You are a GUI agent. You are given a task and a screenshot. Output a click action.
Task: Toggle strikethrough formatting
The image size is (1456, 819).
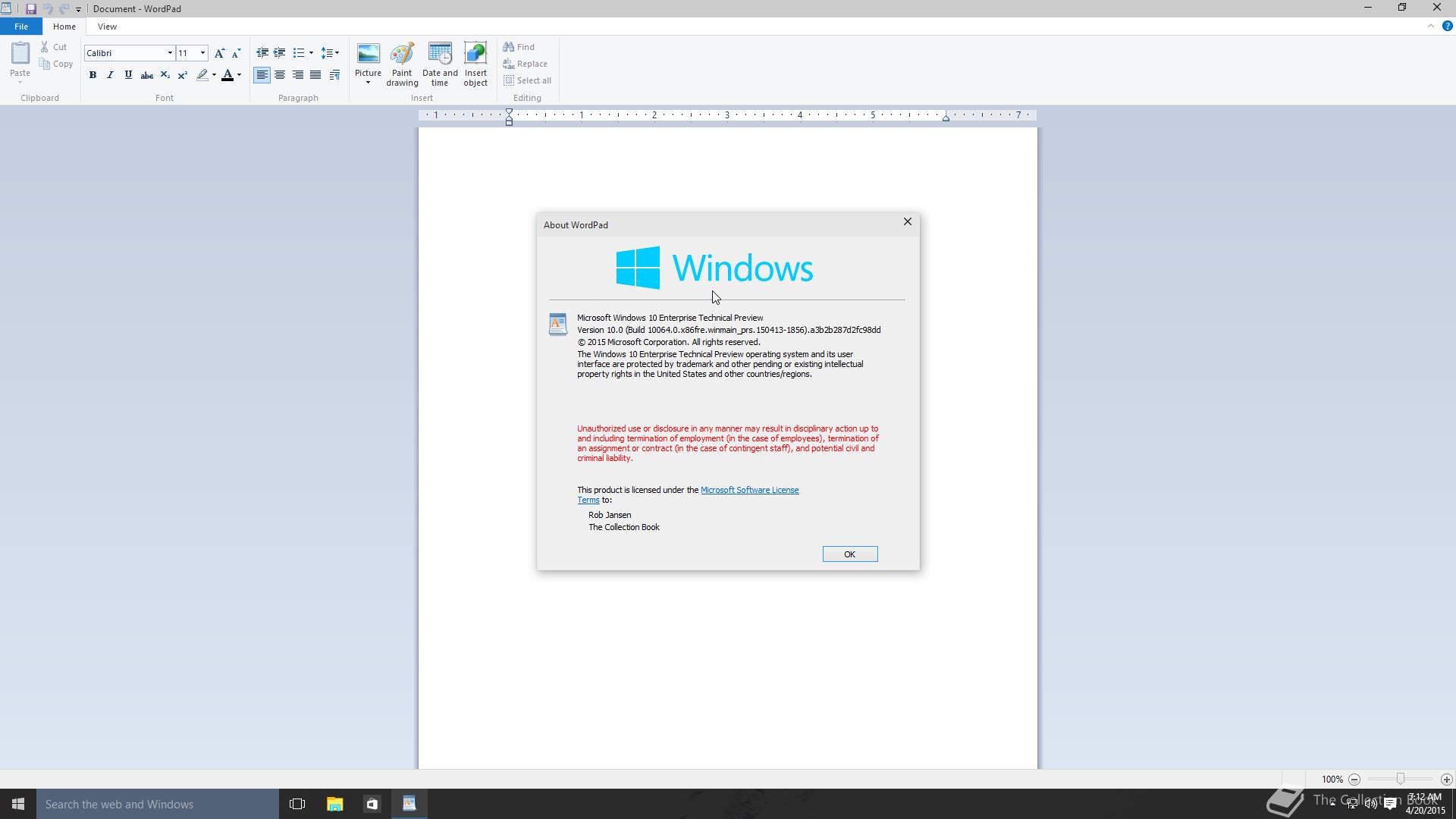tap(147, 75)
